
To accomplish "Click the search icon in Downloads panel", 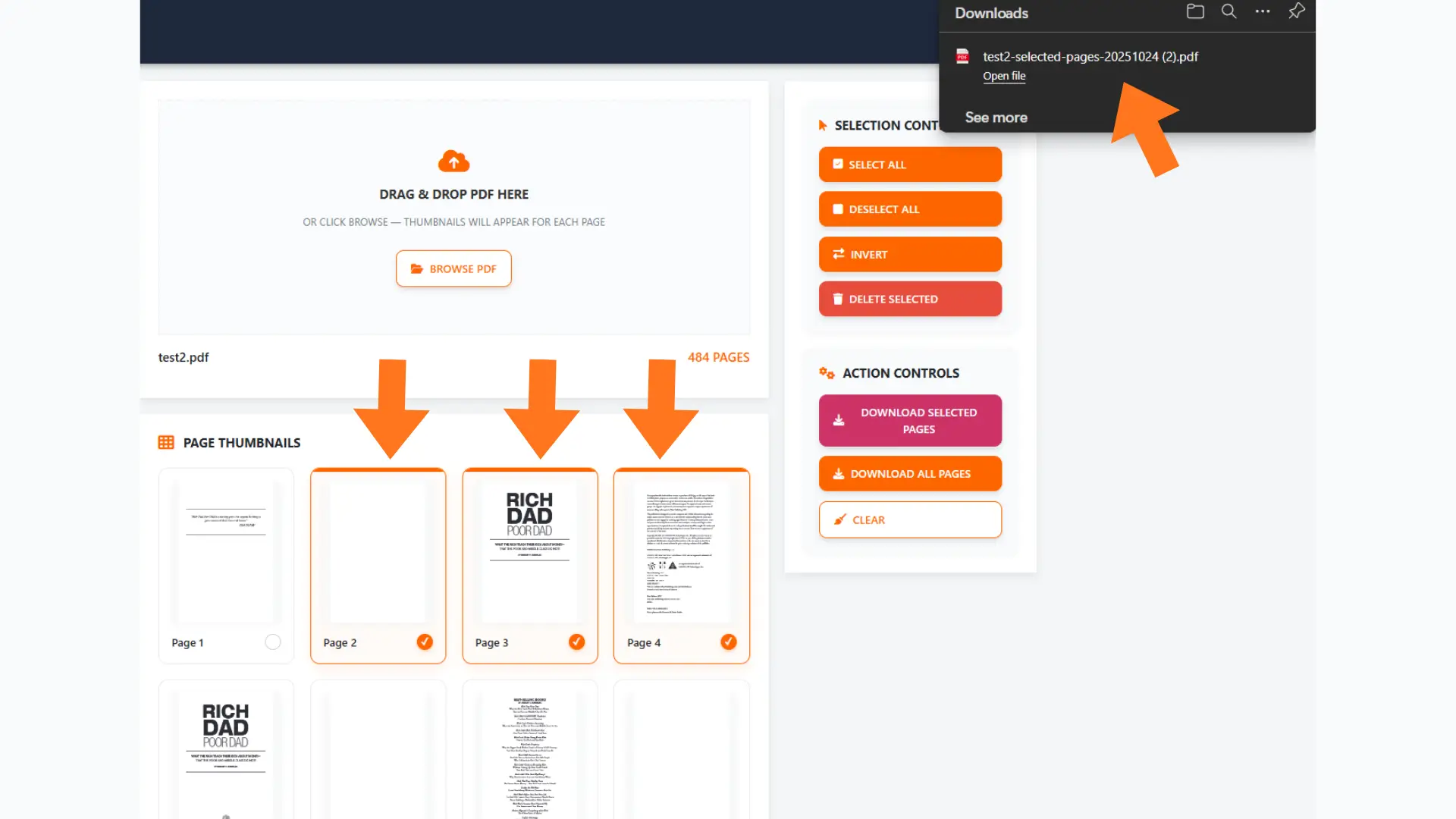I will tap(1228, 11).
